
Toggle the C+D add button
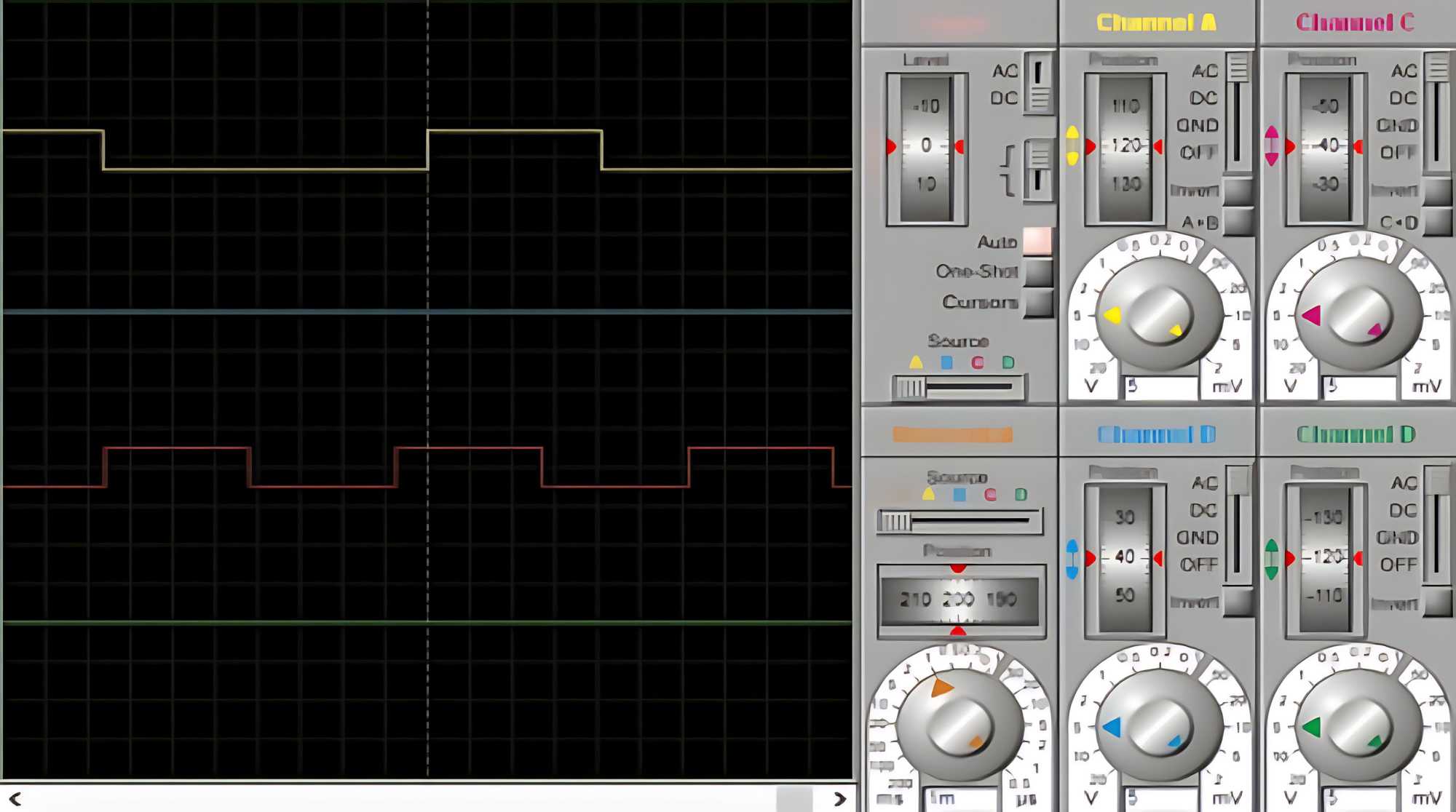pyautogui.click(x=1436, y=222)
